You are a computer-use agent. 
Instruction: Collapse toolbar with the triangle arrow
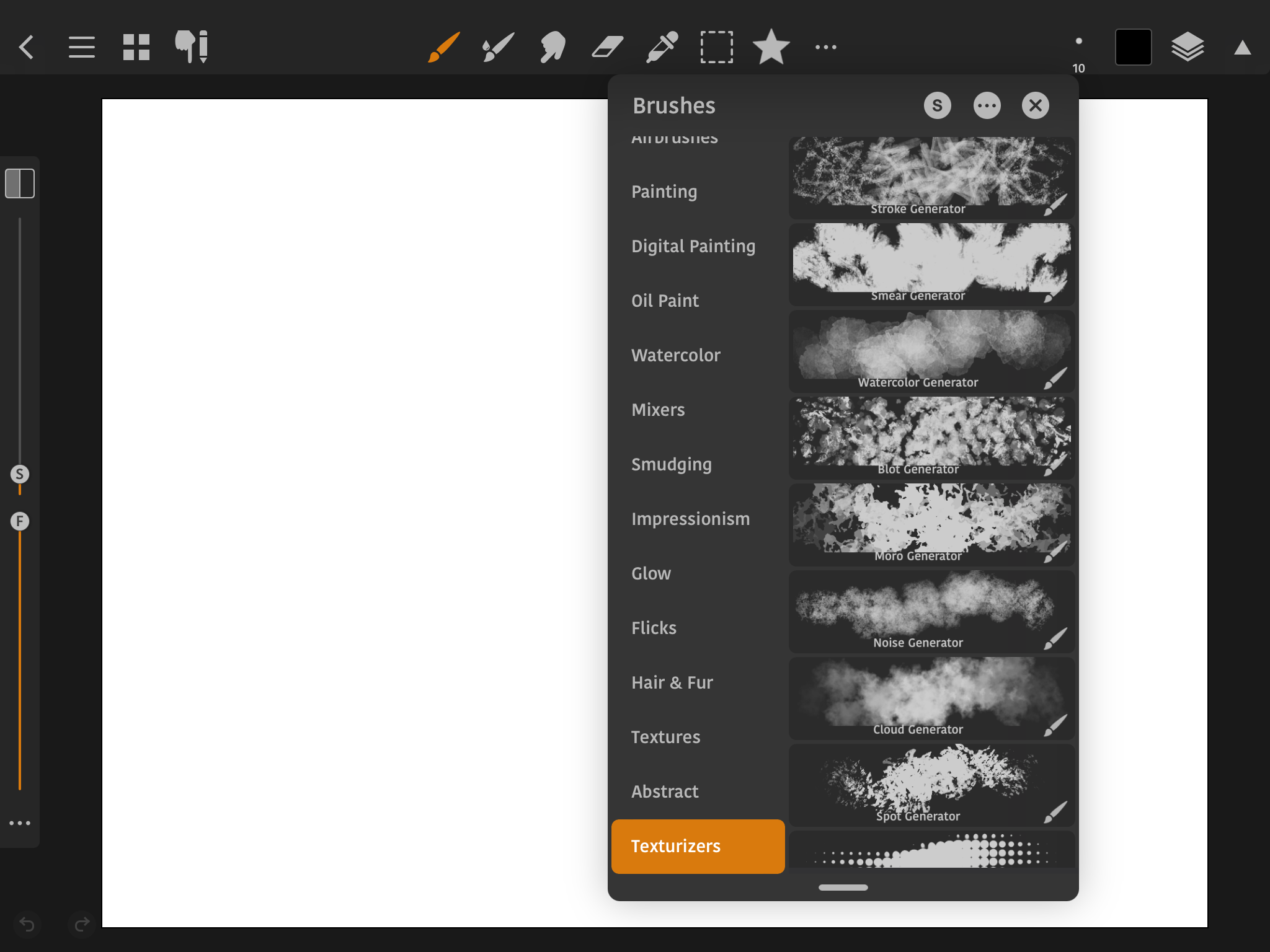pyautogui.click(x=1242, y=48)
